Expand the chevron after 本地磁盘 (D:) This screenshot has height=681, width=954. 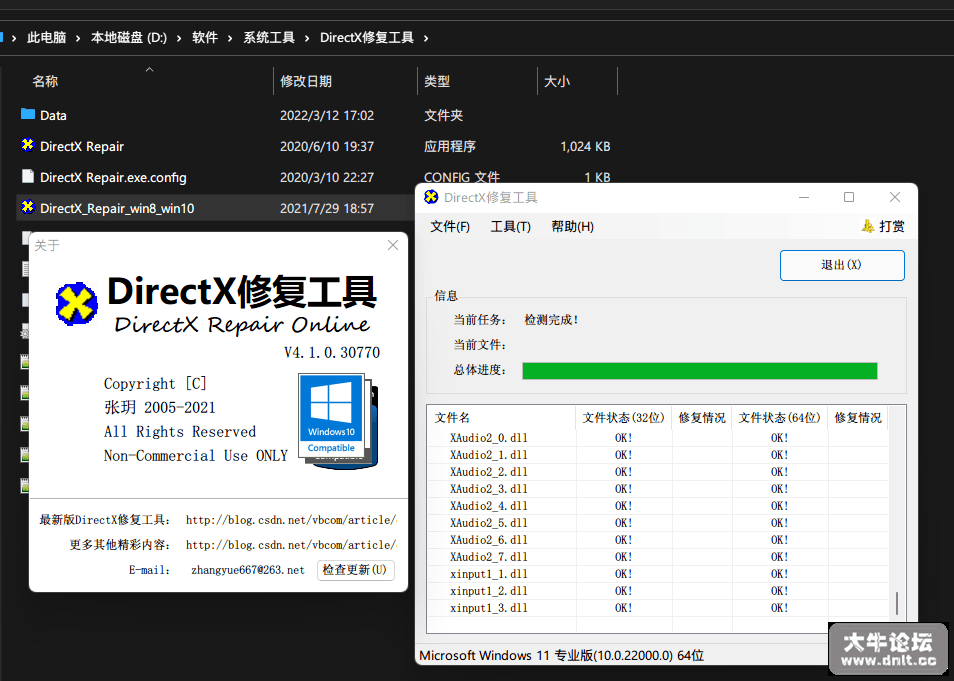179,38
